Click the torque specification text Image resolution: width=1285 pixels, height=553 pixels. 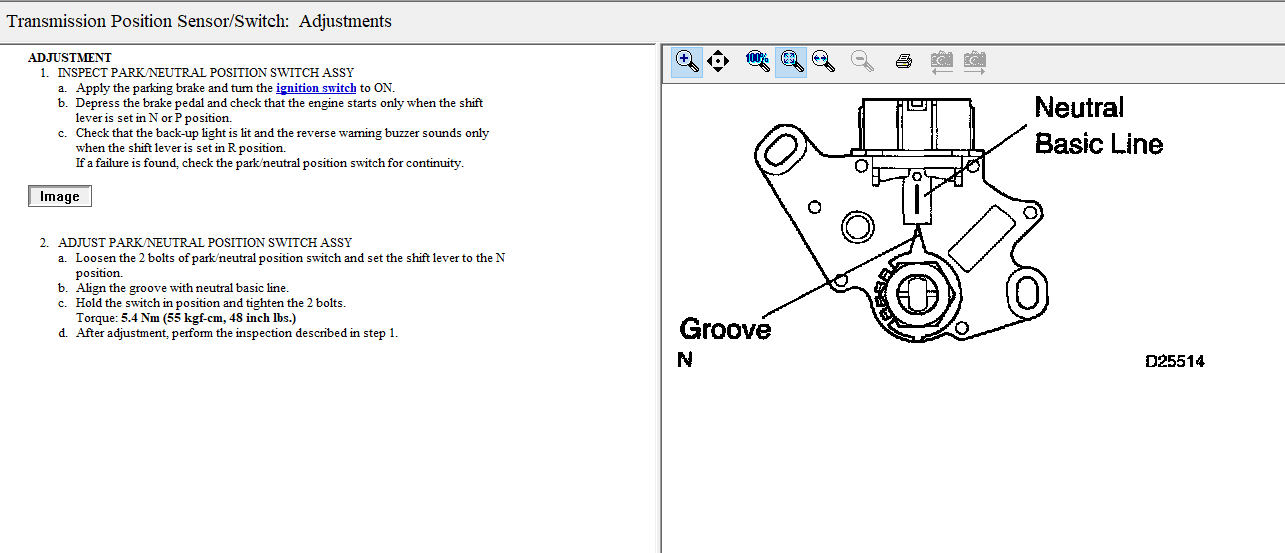[x=186, y=318]
